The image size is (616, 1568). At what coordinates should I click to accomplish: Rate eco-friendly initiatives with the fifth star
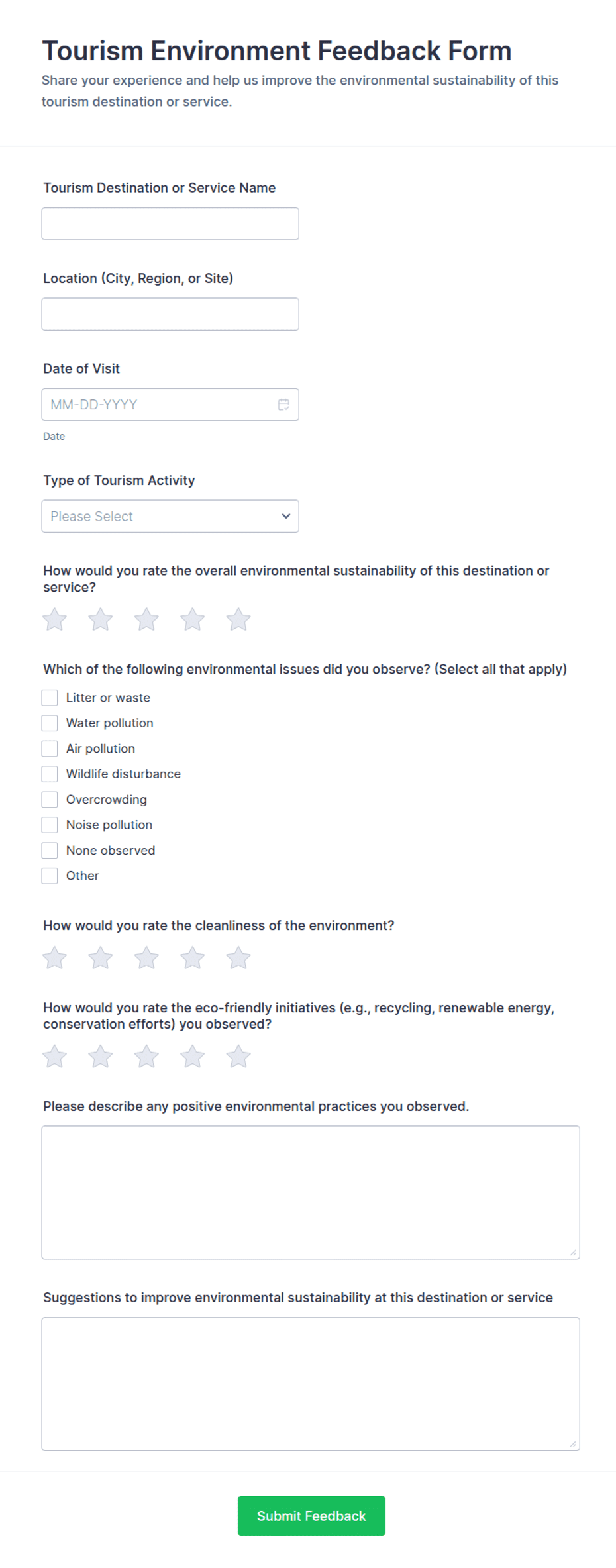238,1056
